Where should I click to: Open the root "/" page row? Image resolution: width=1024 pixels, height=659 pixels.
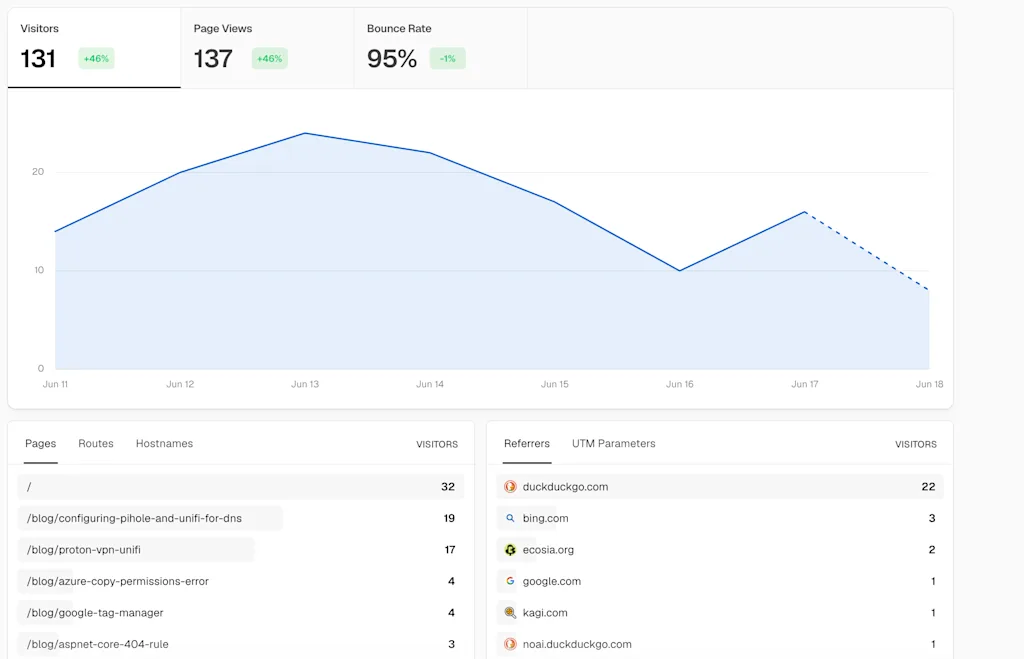(241, 487)
